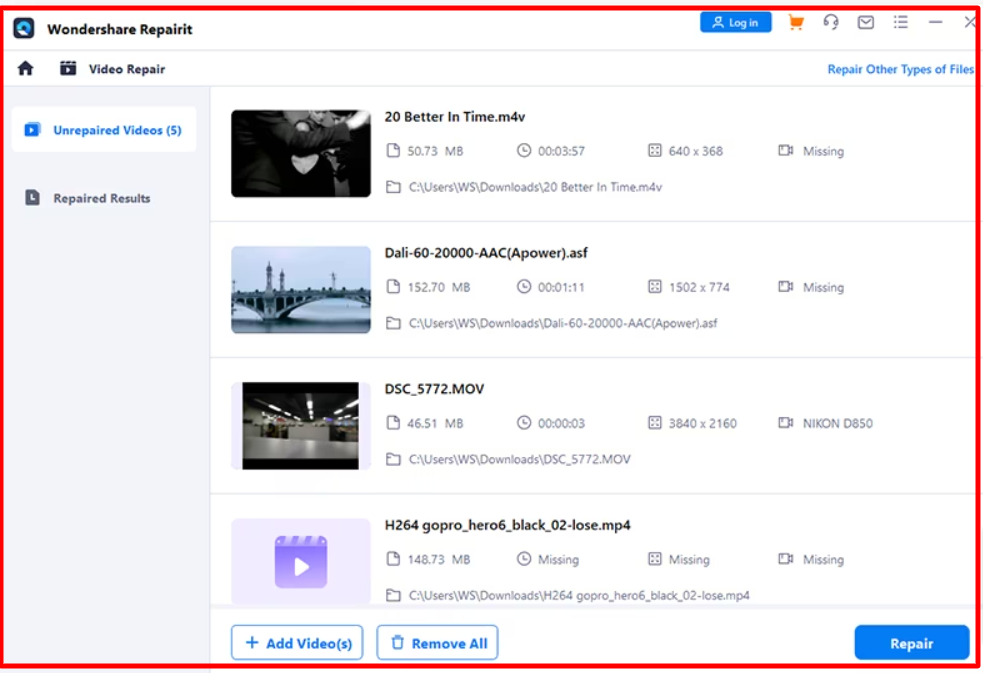Open Repair Other Types of Files link
This screenshot has height=673, width=983.
[x=900, y=70]
